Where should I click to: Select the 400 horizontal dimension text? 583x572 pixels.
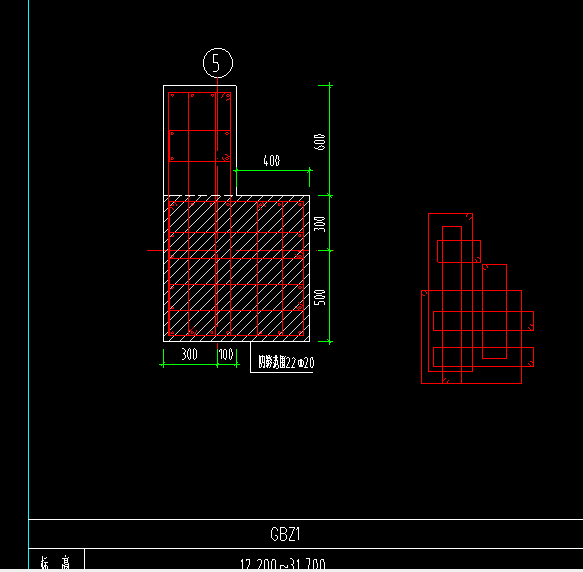(x=271, y=161)
